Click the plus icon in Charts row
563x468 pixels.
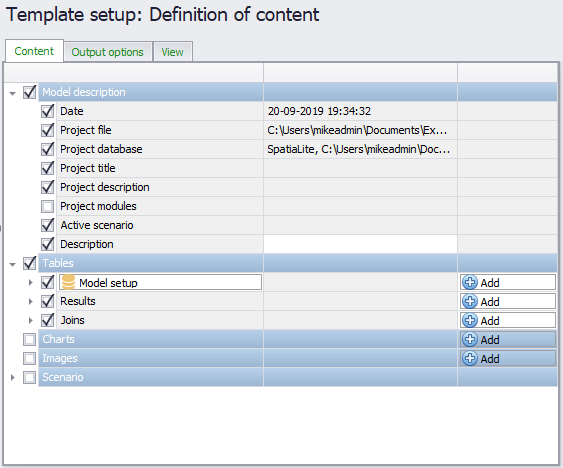coord(470,339)
